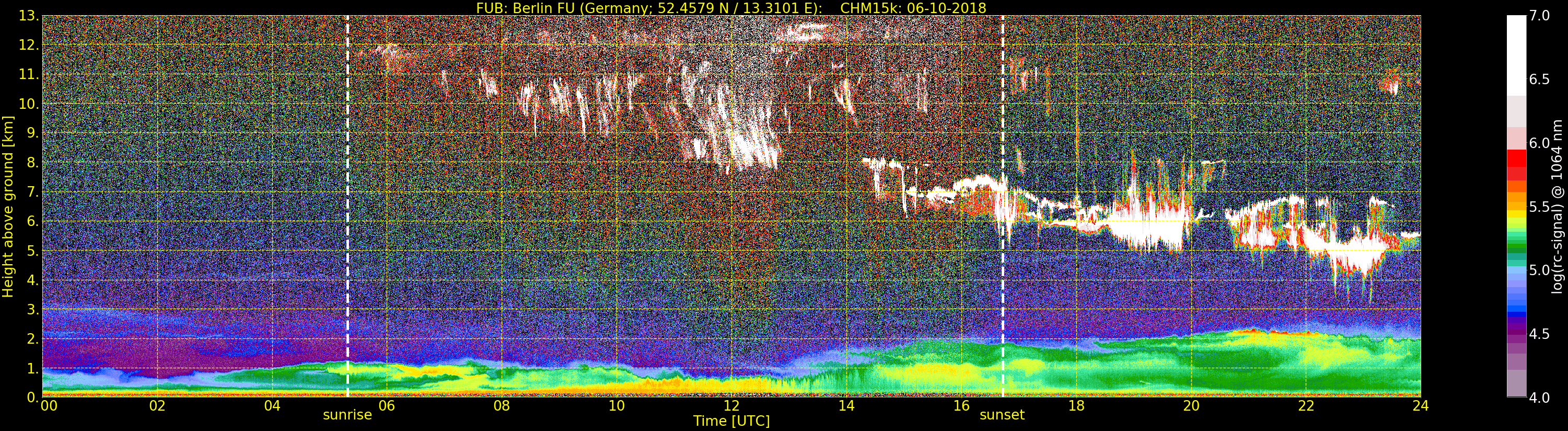Click time axis tick "12"
Screen dimensions: 1568x431
click(x=731, y=405)
